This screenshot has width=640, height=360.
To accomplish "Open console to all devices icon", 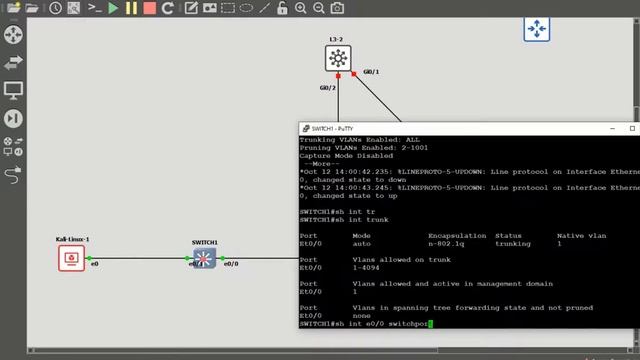I will point(95,8).
